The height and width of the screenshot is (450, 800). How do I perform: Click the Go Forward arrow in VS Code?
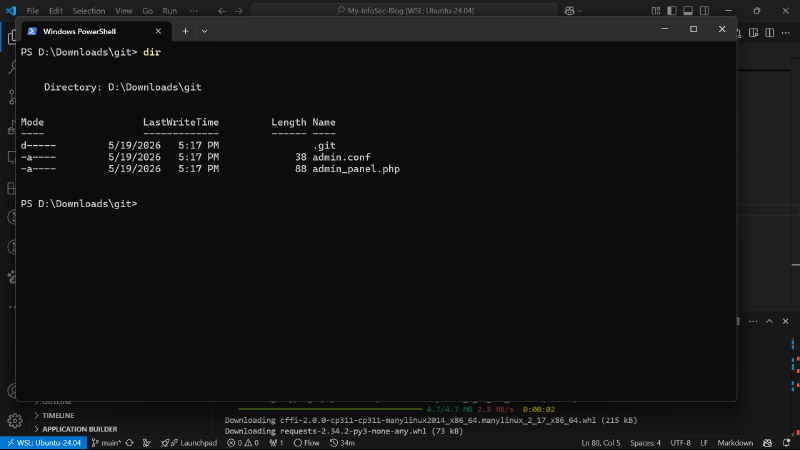click(238, 11)
